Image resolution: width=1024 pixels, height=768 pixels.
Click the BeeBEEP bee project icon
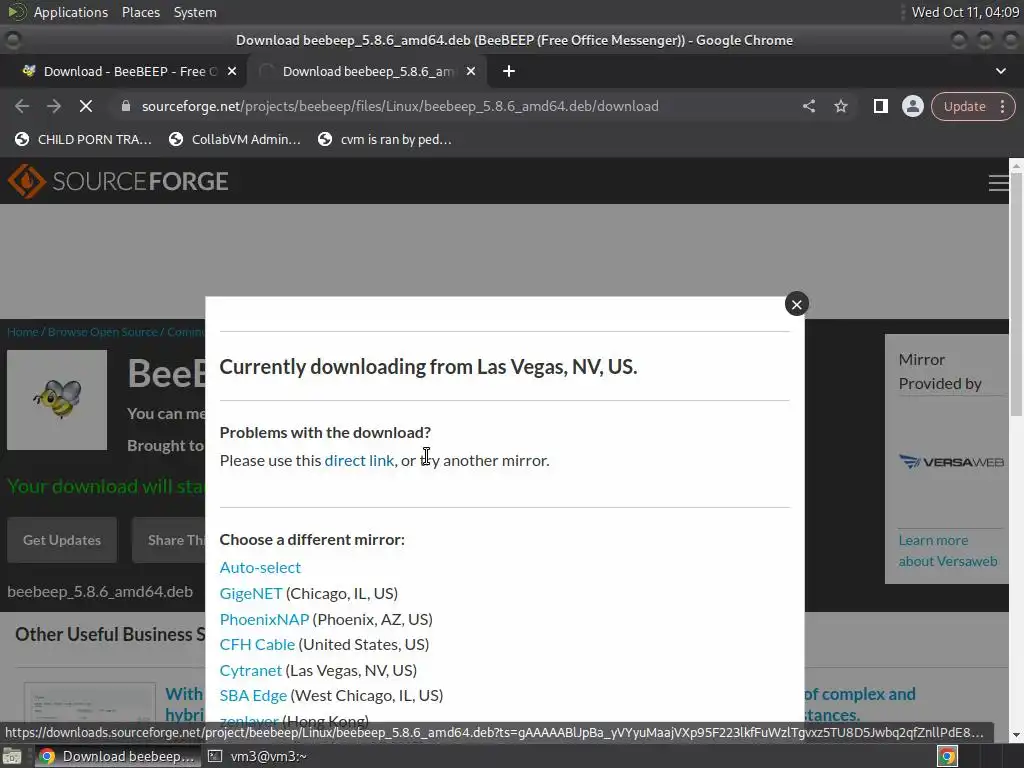(x=57, y=400)
